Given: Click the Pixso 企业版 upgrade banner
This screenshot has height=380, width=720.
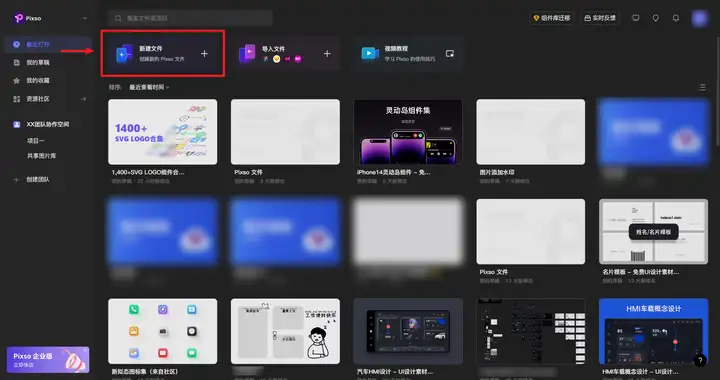Looking at the screenshot, I should (48, 359).
